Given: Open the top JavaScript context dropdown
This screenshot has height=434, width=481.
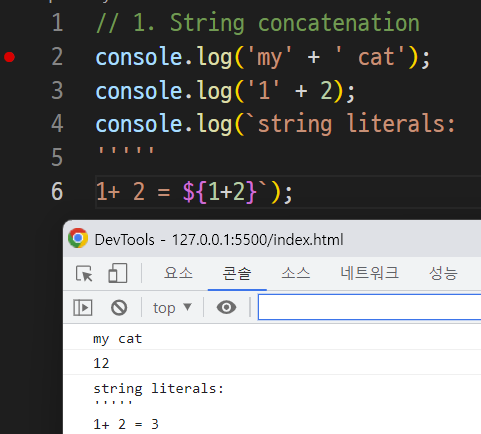Looking at the screenshot, I should pos(172,308).
